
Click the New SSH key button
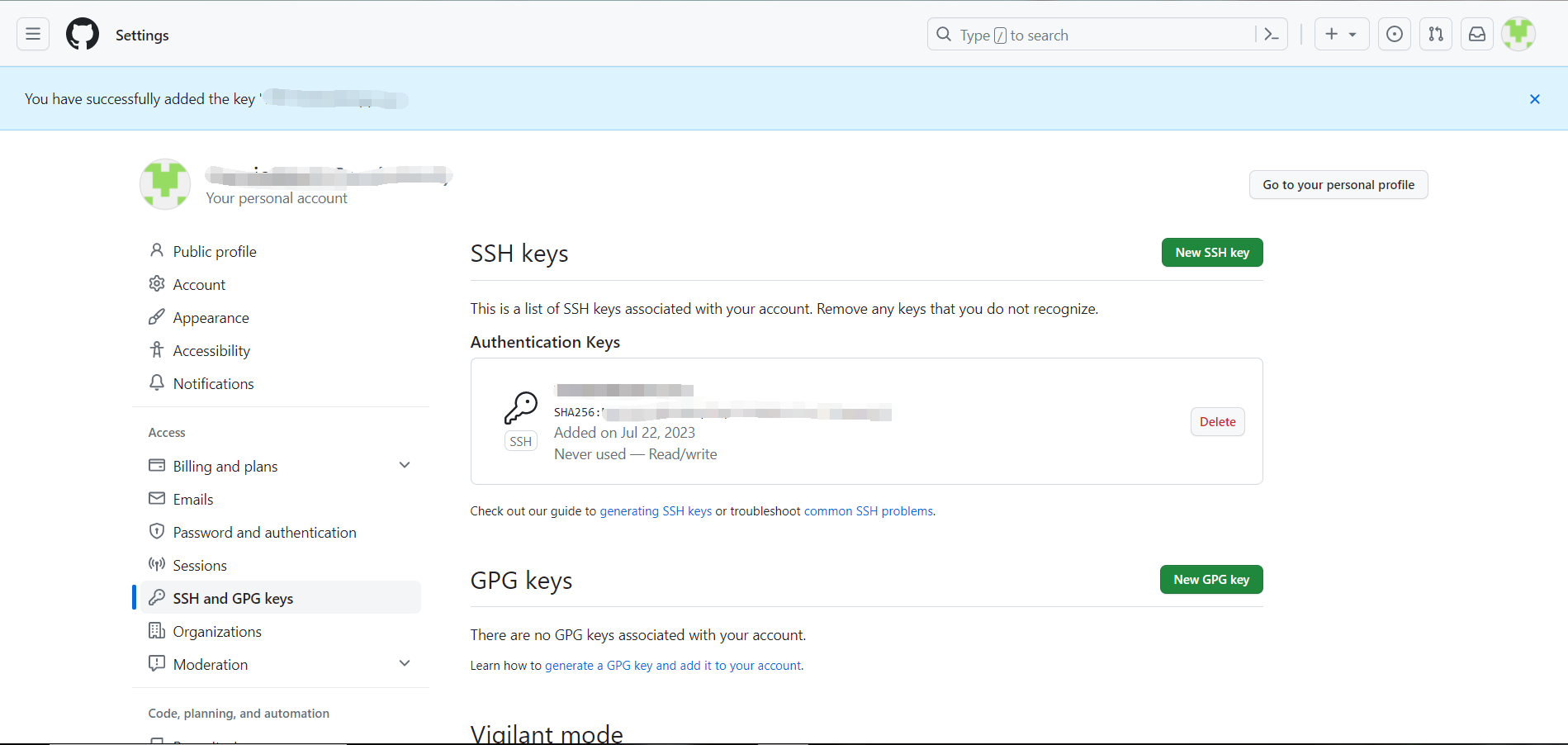click(1212, 253)
